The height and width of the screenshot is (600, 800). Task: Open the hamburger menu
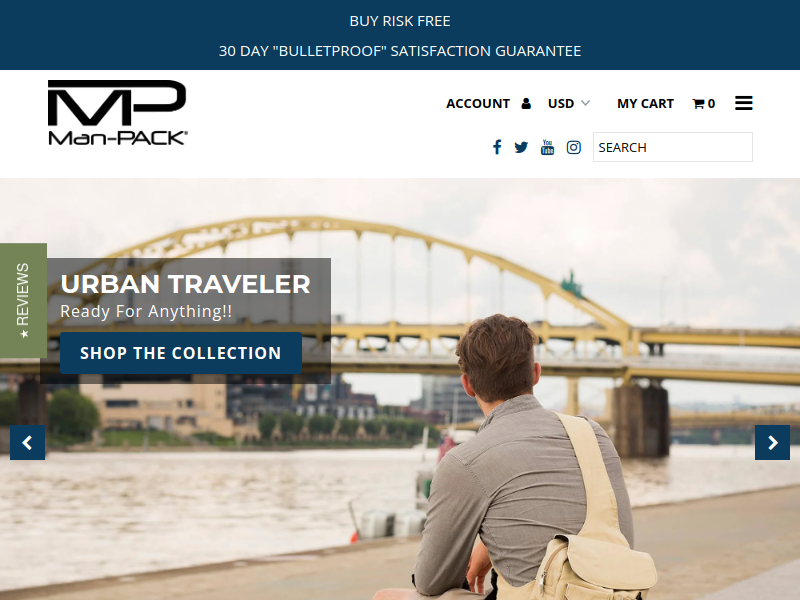pos(743,103)
